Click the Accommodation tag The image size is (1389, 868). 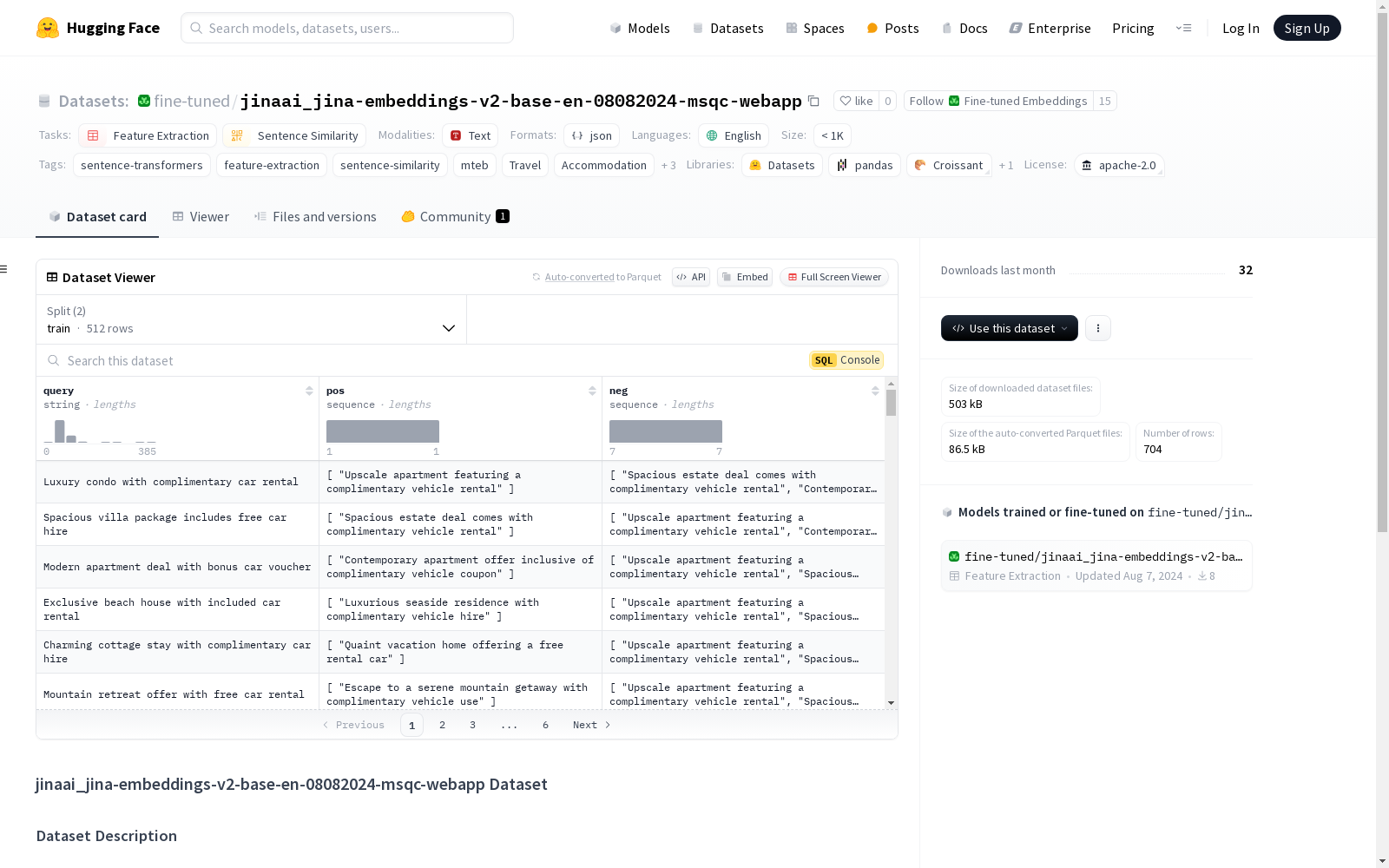(x=604, y=165)
